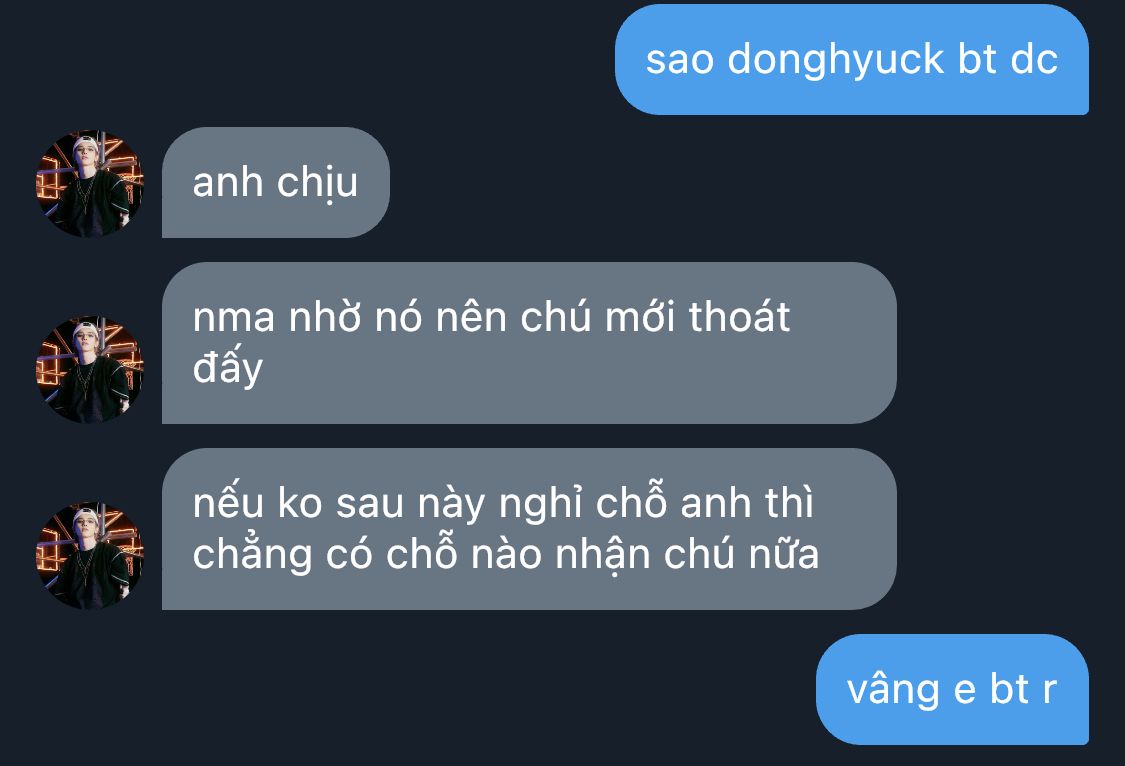Select the "anh chịu" message bubble
Image resolution: width=1125 pixels, height=766 pixels.
tap(276, 182)
